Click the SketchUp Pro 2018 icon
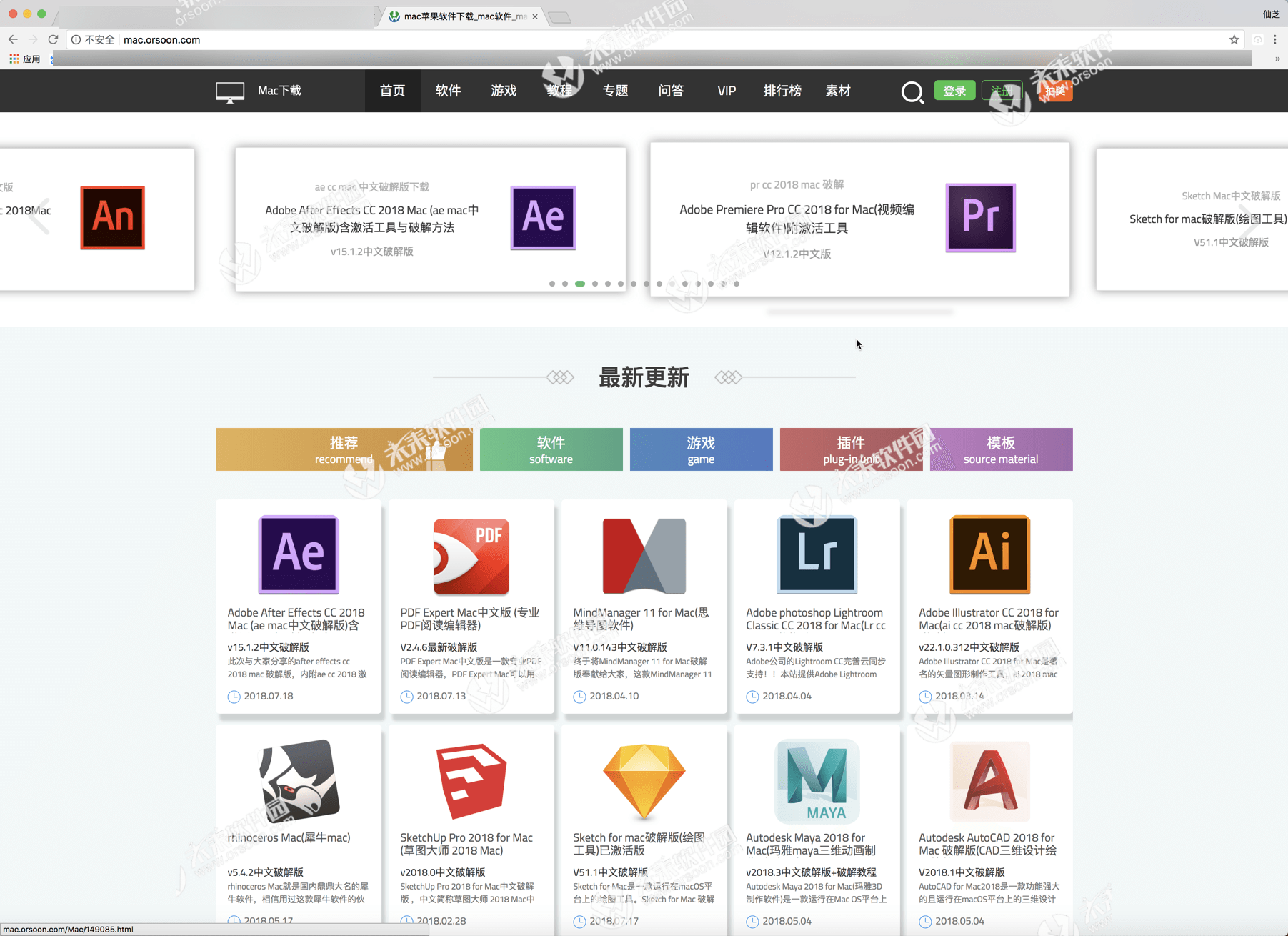The width and height of the screenshot is (1288, 936). (x=471, y=781)
